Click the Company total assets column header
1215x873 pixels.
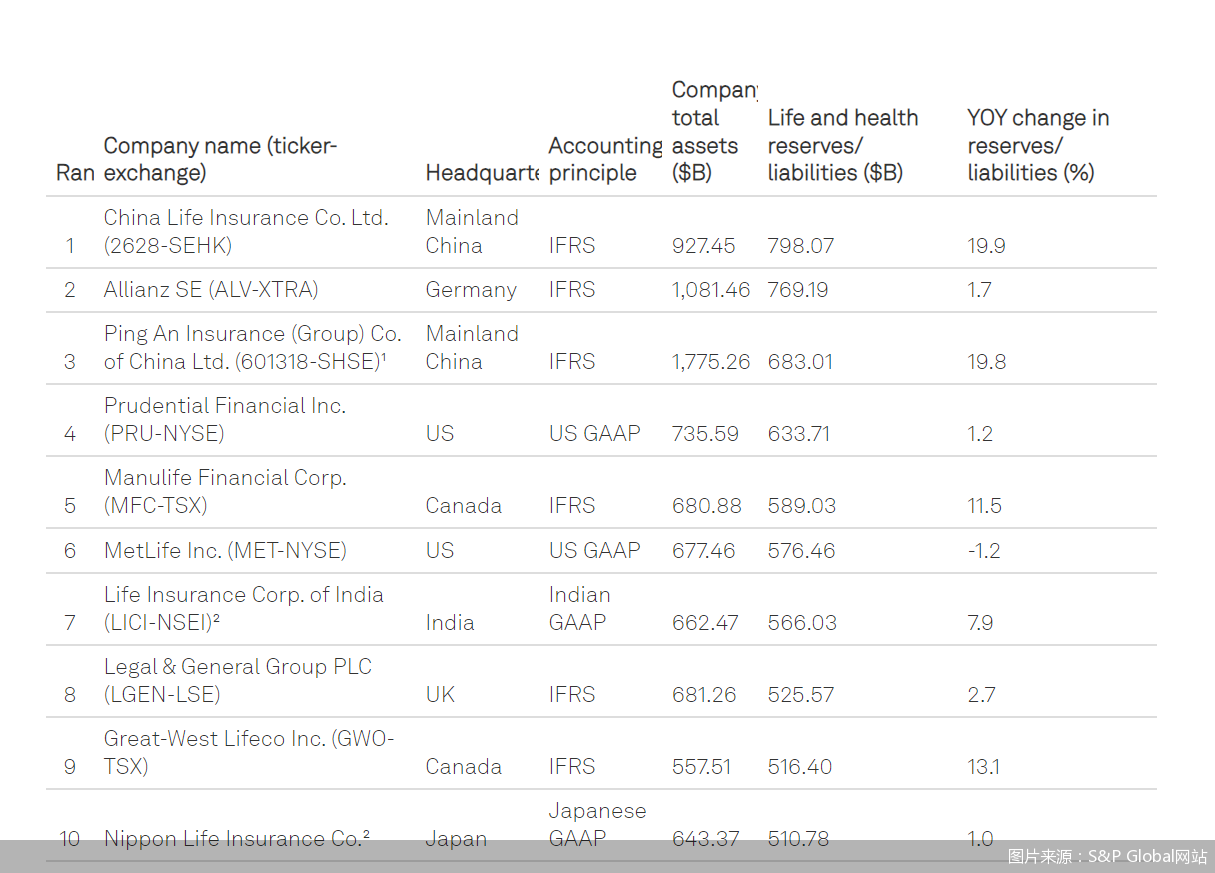[x=712, y=131]
